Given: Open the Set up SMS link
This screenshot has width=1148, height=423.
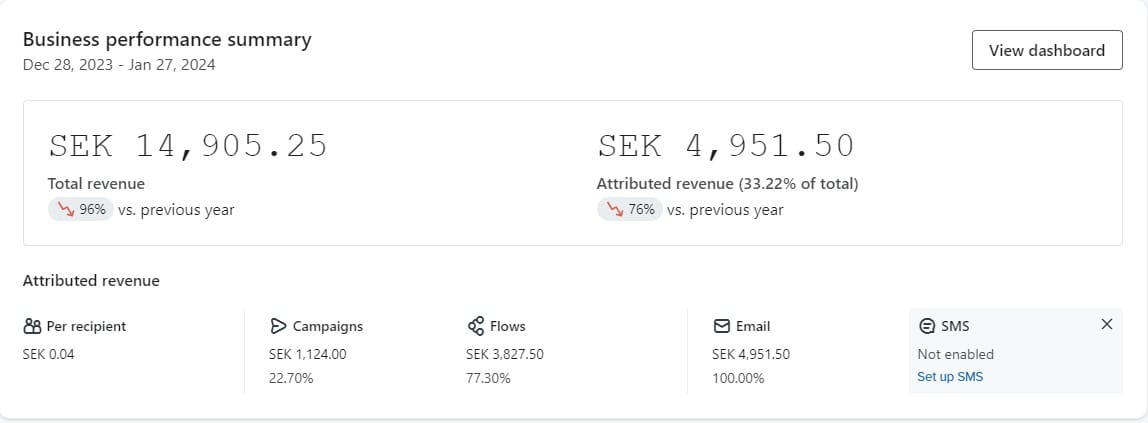Looking at the screenshot, I should tap(949, 377).
